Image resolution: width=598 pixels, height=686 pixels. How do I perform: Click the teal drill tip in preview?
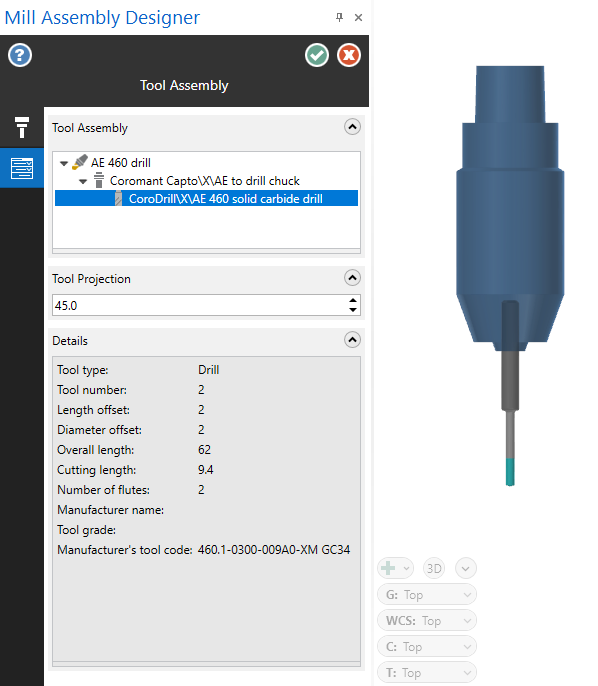pyautogui.click(x=510, y=472)
